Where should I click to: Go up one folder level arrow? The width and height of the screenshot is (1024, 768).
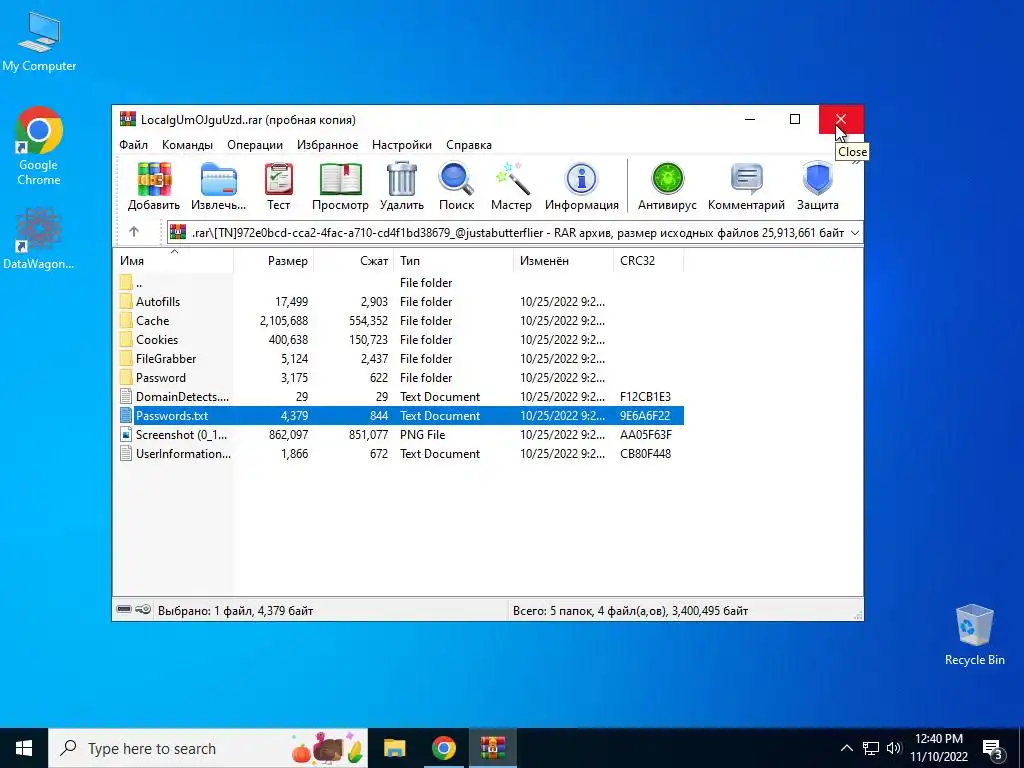click(x=134, y=232)
